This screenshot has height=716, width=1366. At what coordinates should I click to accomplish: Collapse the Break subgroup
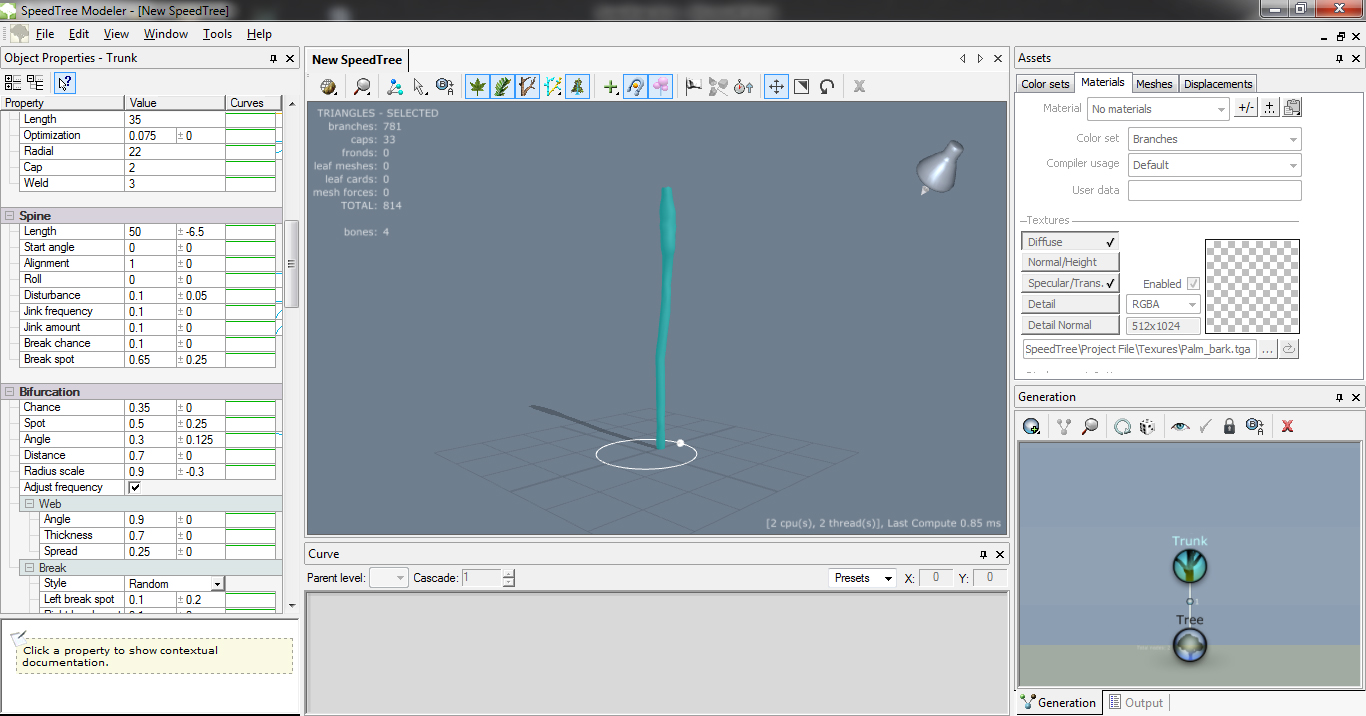coord(29,568)
